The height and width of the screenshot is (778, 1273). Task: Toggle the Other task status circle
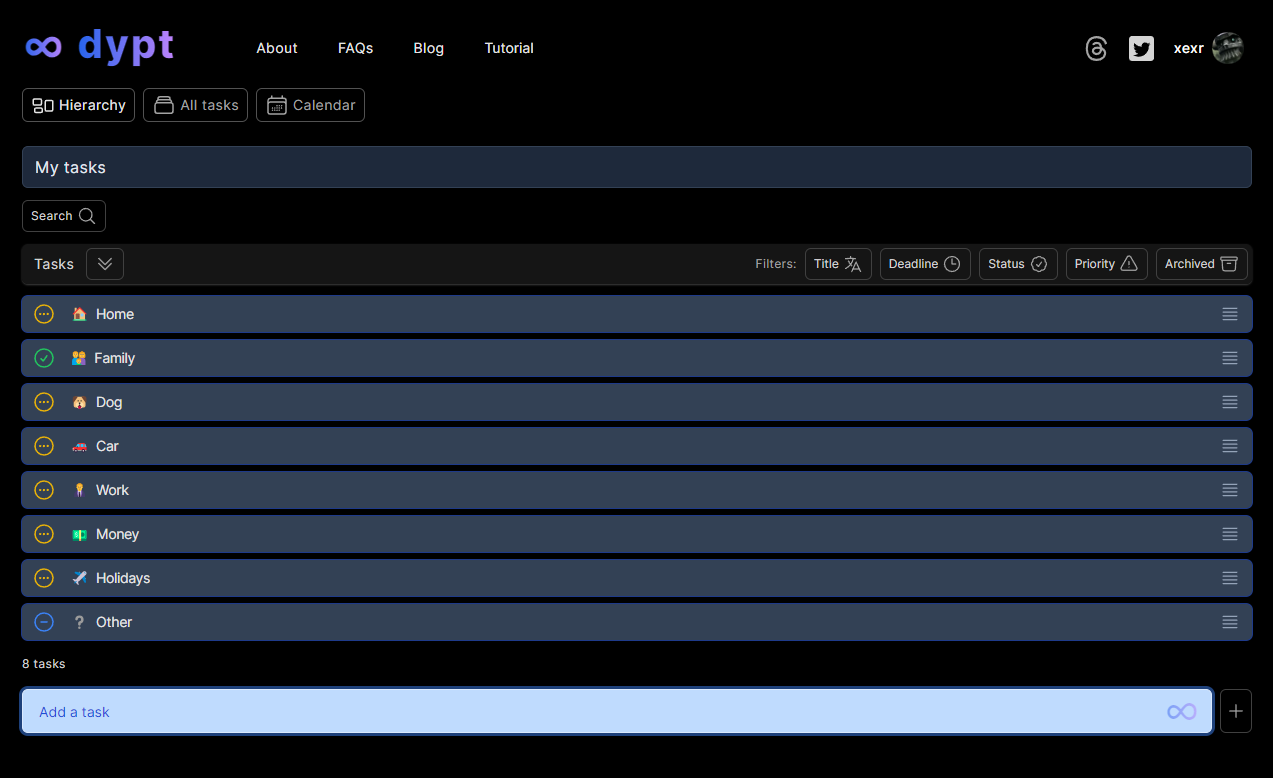[x=44, y=622]
